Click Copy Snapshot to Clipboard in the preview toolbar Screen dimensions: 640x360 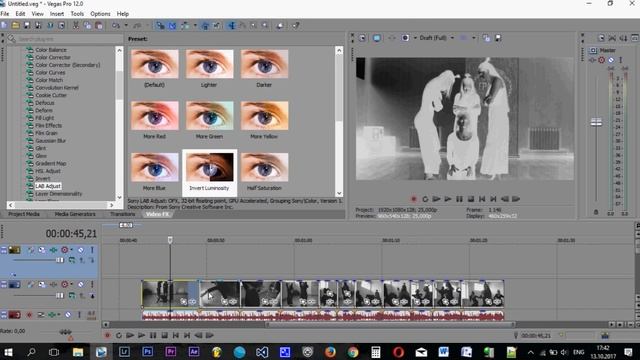tap(486, 38)
